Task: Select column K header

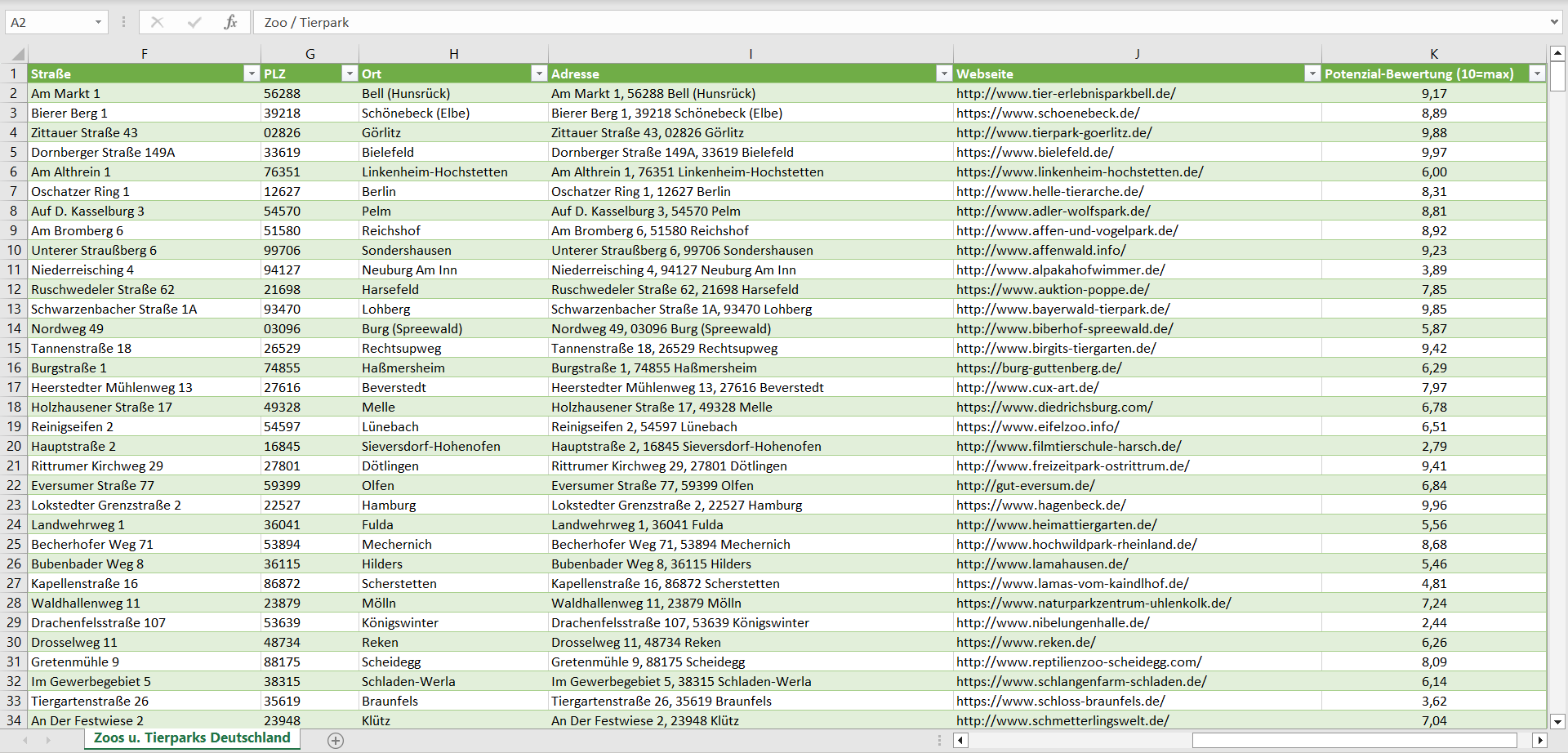Action: (1434, 54)
